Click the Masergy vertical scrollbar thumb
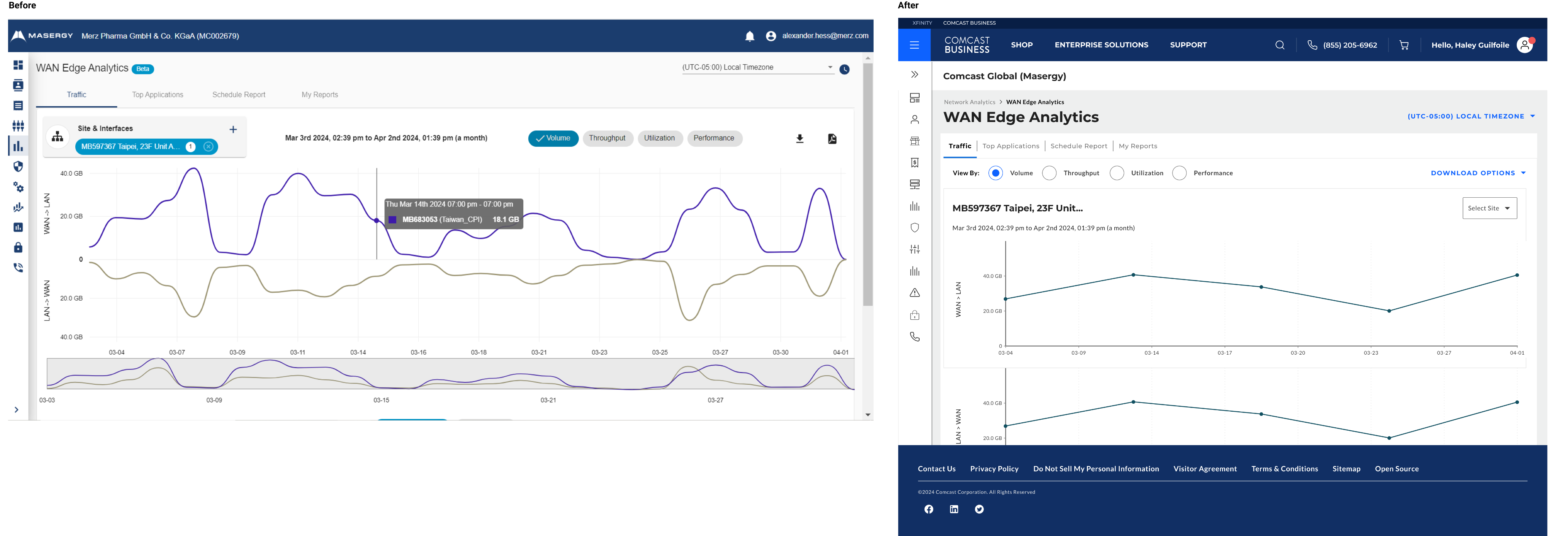The width and height of the screenshot is (1568, 536). coord(868,184)
